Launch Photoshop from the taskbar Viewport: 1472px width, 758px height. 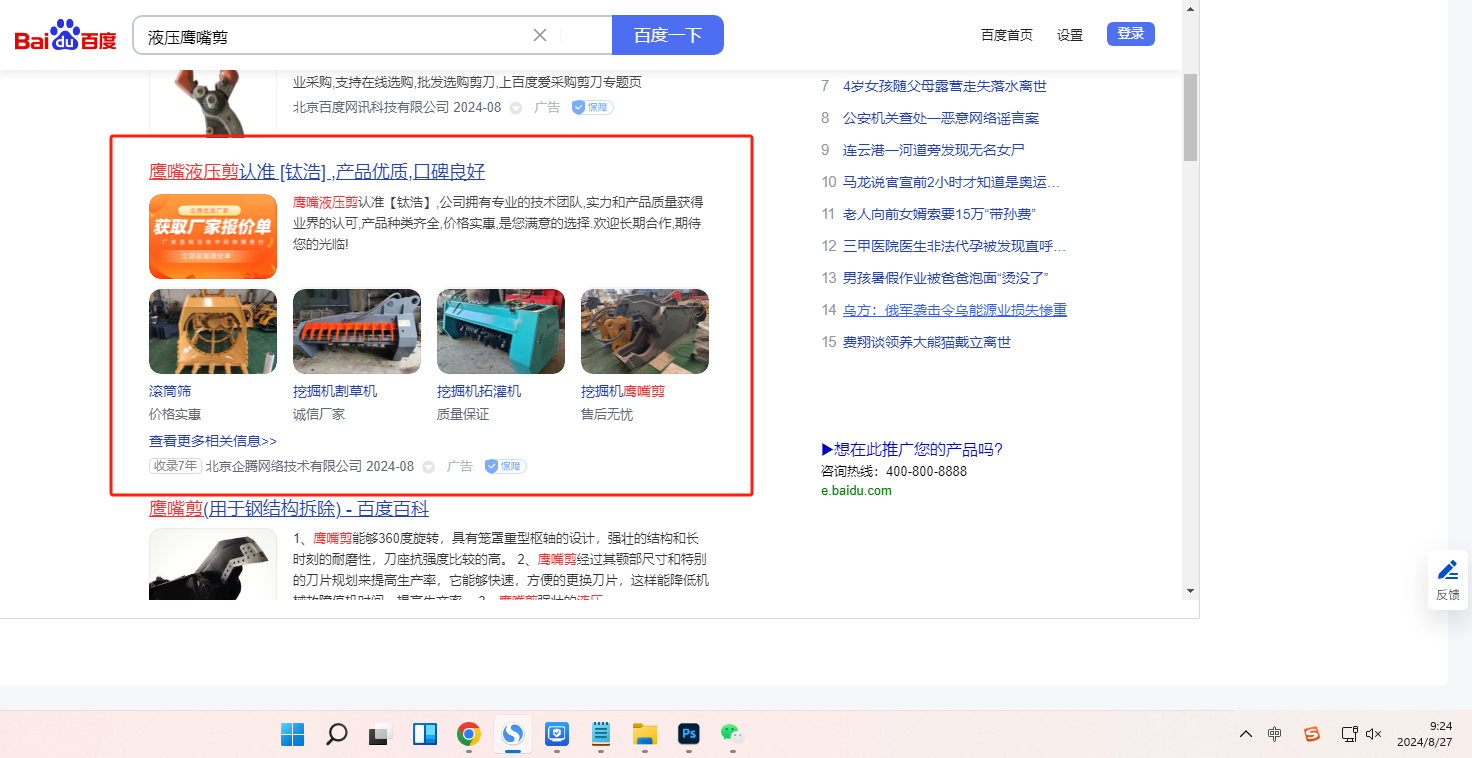click(688, 734)
